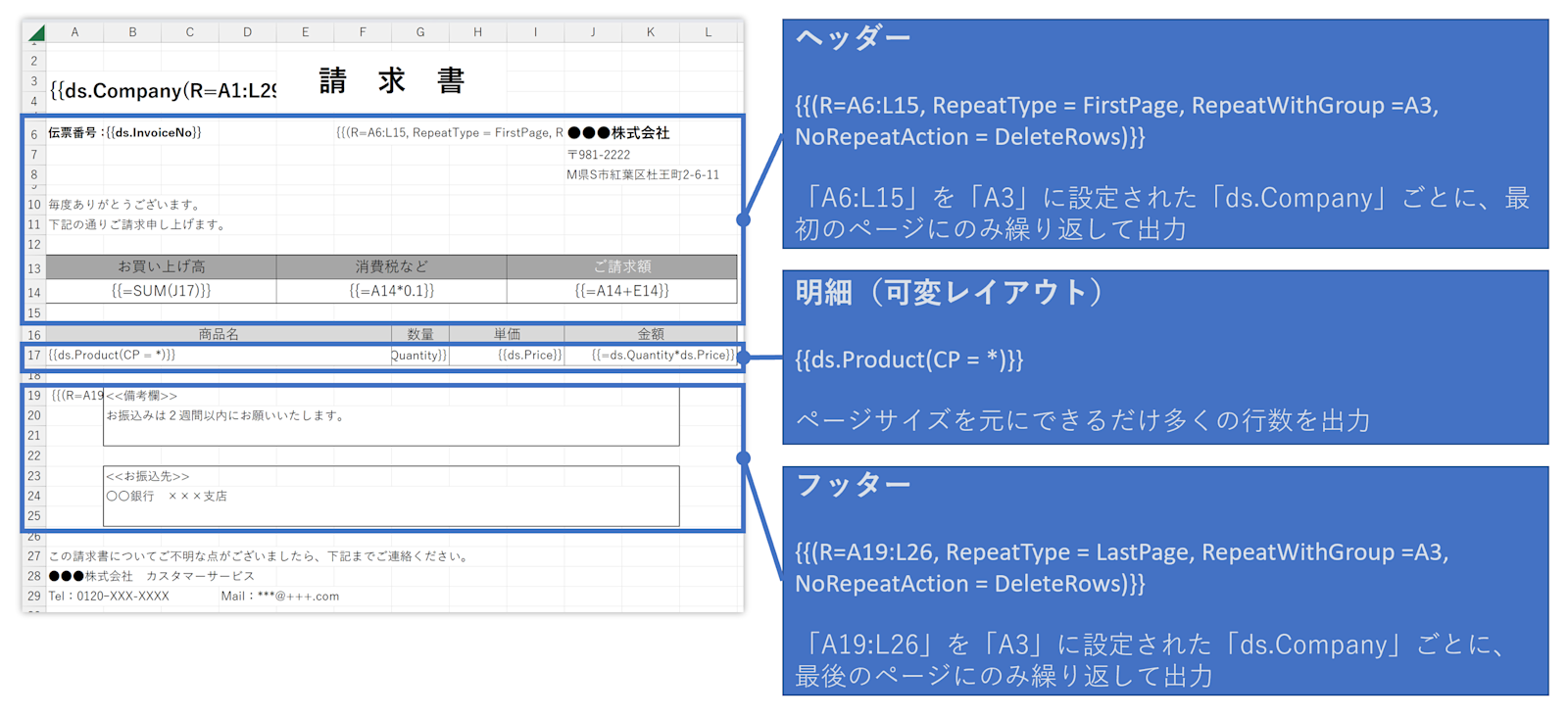Click the {{=SUM(J17)}} formula cell
Image resolution: width=1568 pixels, height=717 pixels.
point(162,291)
